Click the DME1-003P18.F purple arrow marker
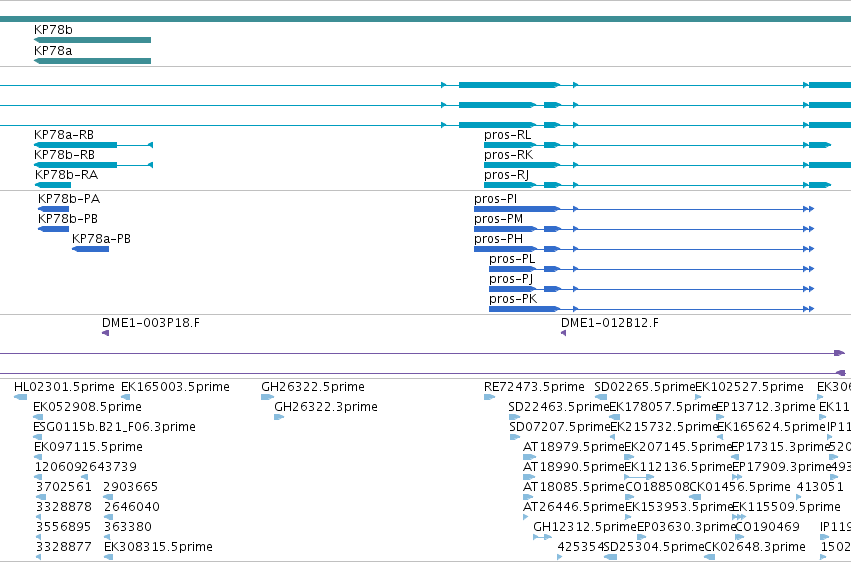Viewport: 851px width, 562px height. pos(105,333)
